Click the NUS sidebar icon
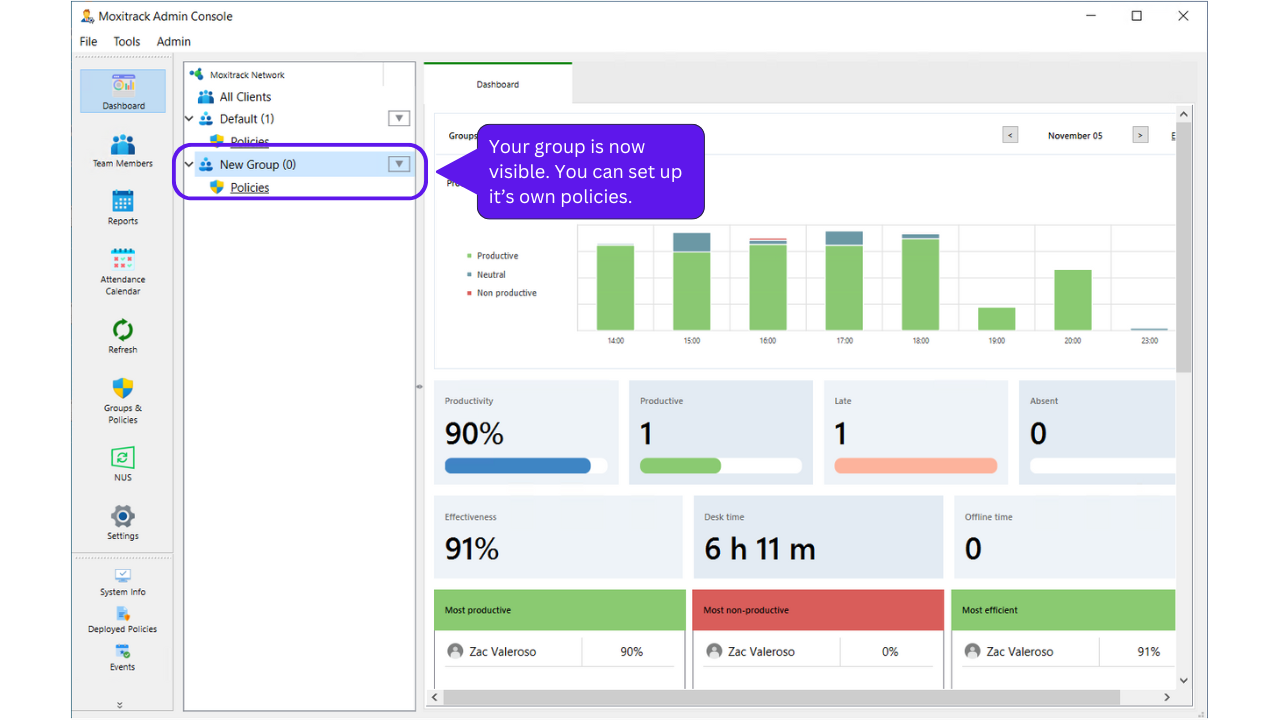Screen dimensions: 1280x720 coord(123,460)
